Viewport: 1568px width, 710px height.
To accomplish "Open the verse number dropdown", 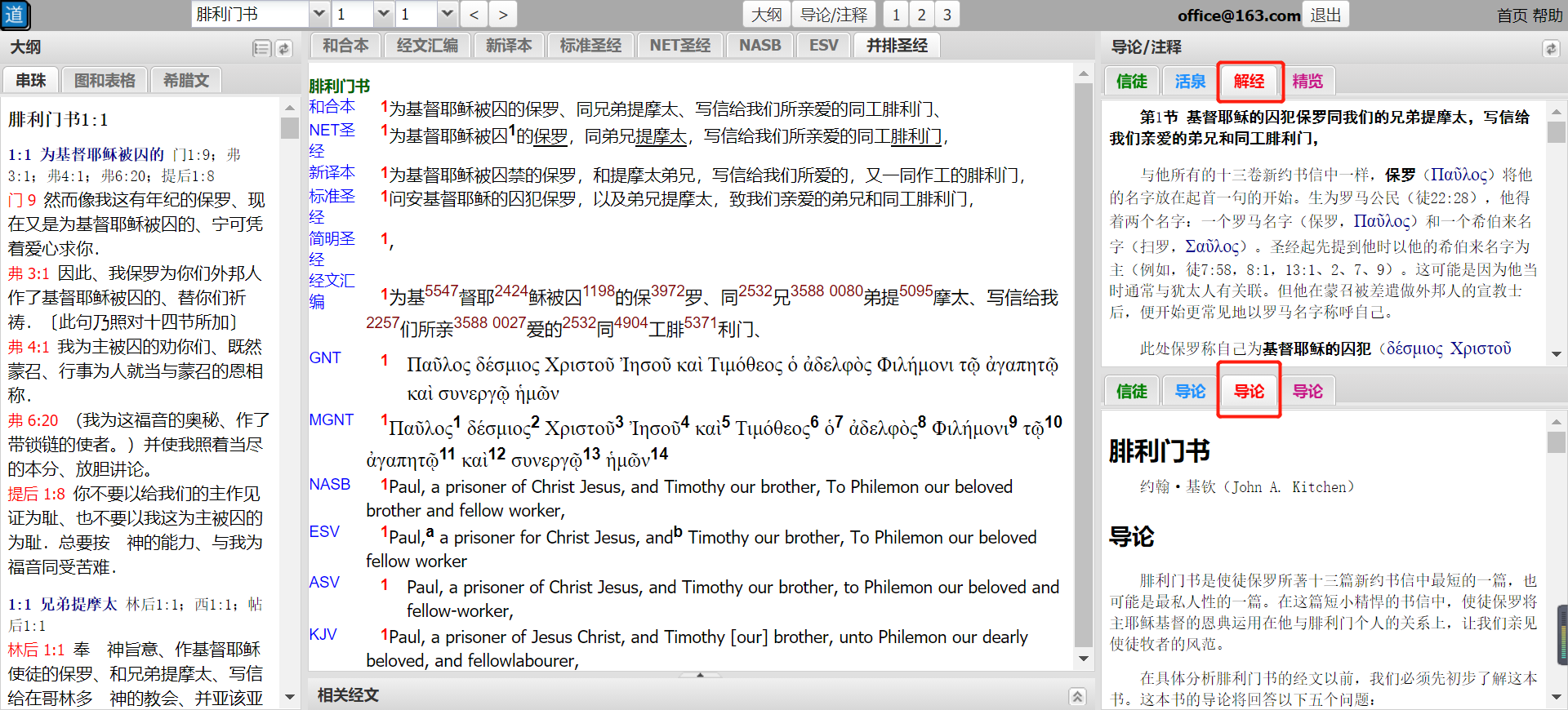I will pos(447,14).
